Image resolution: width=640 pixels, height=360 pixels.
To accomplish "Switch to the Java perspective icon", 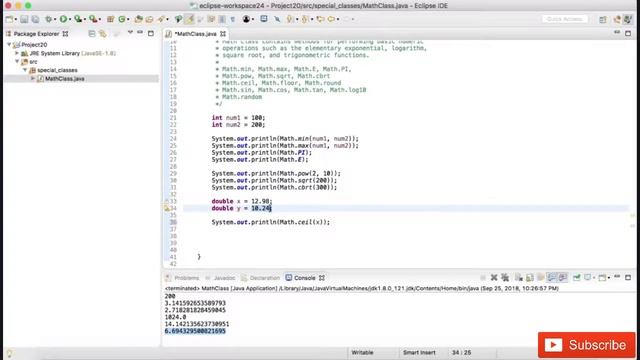I will [x=617, y=19].
